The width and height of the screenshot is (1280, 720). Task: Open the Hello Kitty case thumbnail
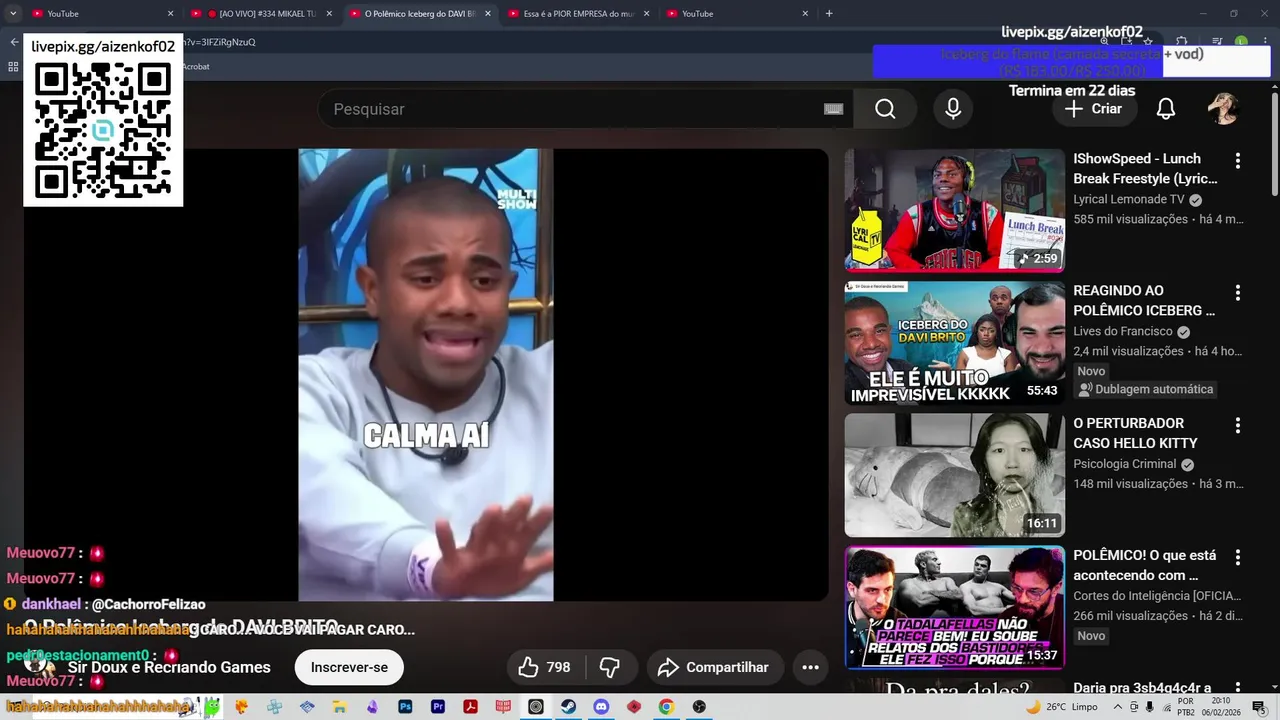coord(955,475)
